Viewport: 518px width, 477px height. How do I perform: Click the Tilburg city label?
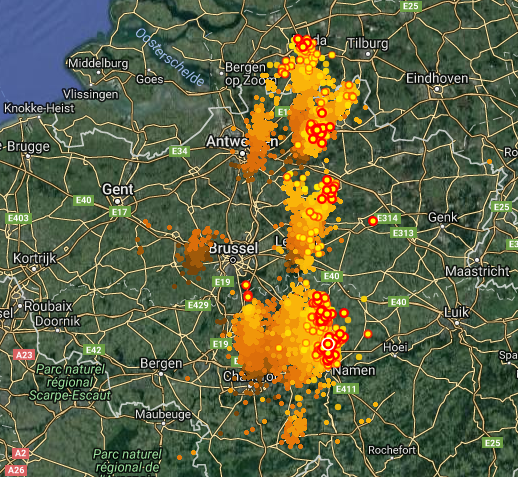(368, 43)
